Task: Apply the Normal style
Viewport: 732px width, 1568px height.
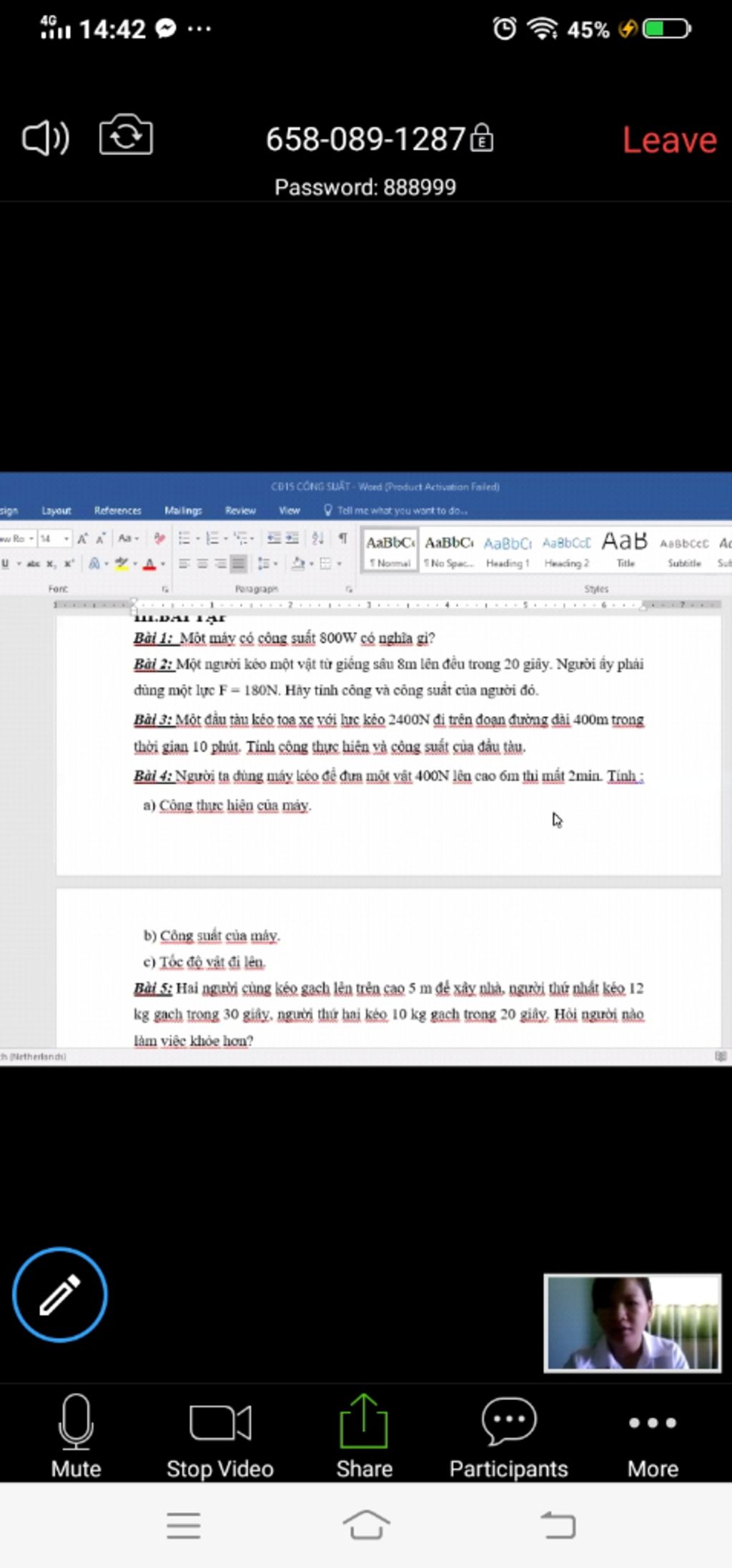Action: 390,550
